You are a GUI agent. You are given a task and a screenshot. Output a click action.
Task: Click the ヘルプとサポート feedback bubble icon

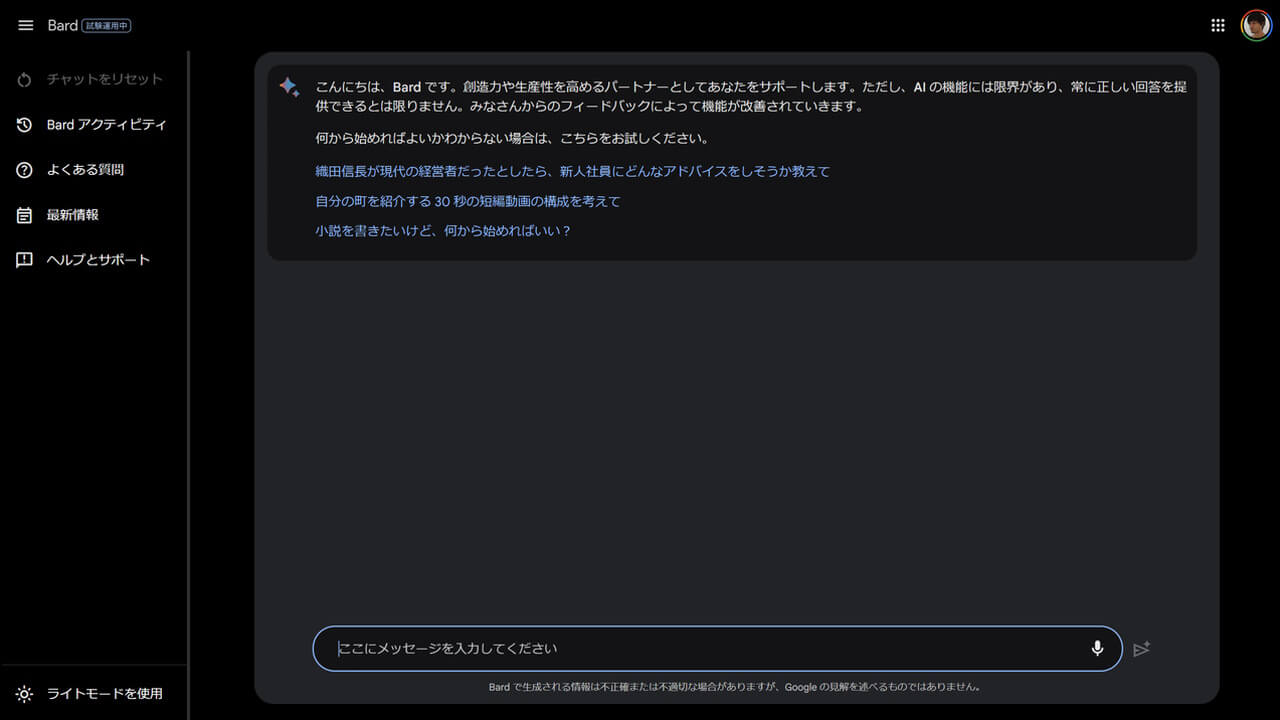25,260
